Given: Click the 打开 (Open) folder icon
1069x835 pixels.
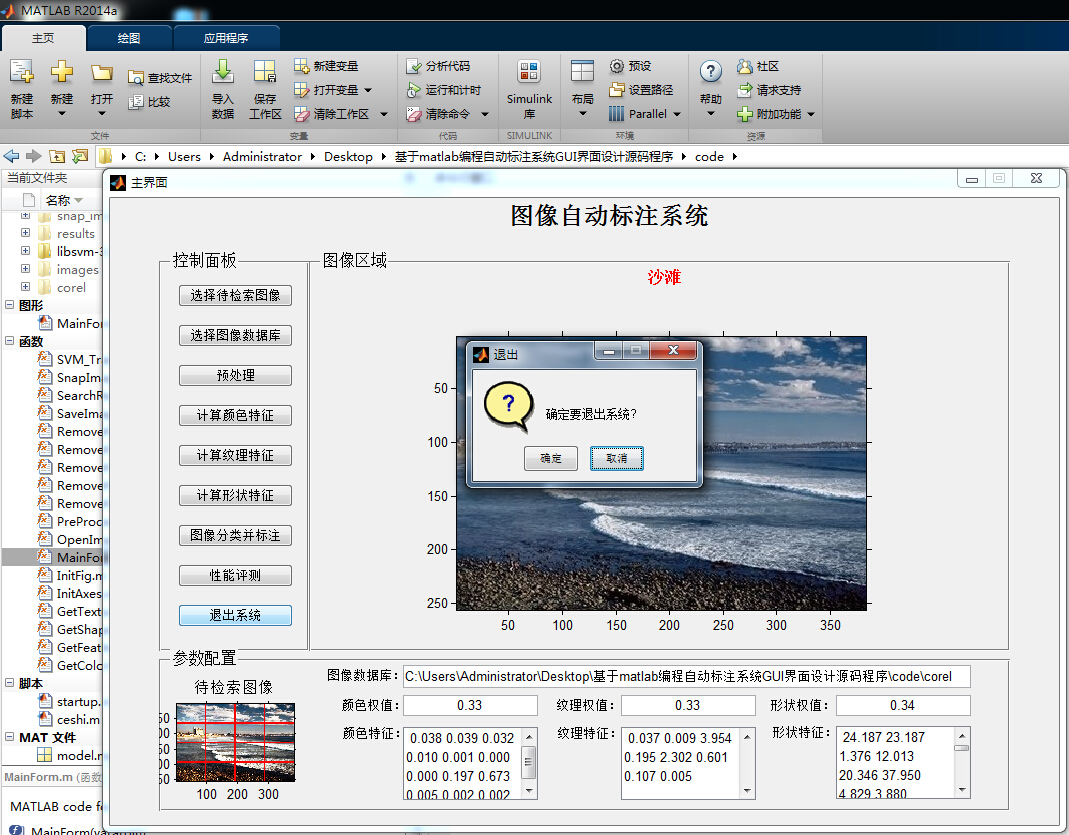Looking at the screenshot, I should [102, 73].
